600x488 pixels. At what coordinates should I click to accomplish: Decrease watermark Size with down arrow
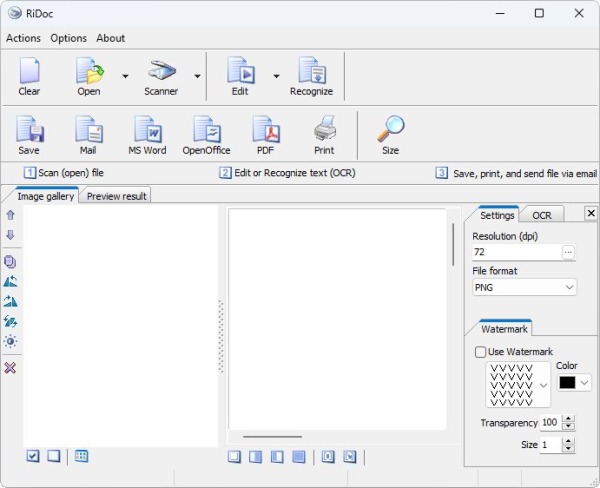pyautogui.click(x=569, y=448)
